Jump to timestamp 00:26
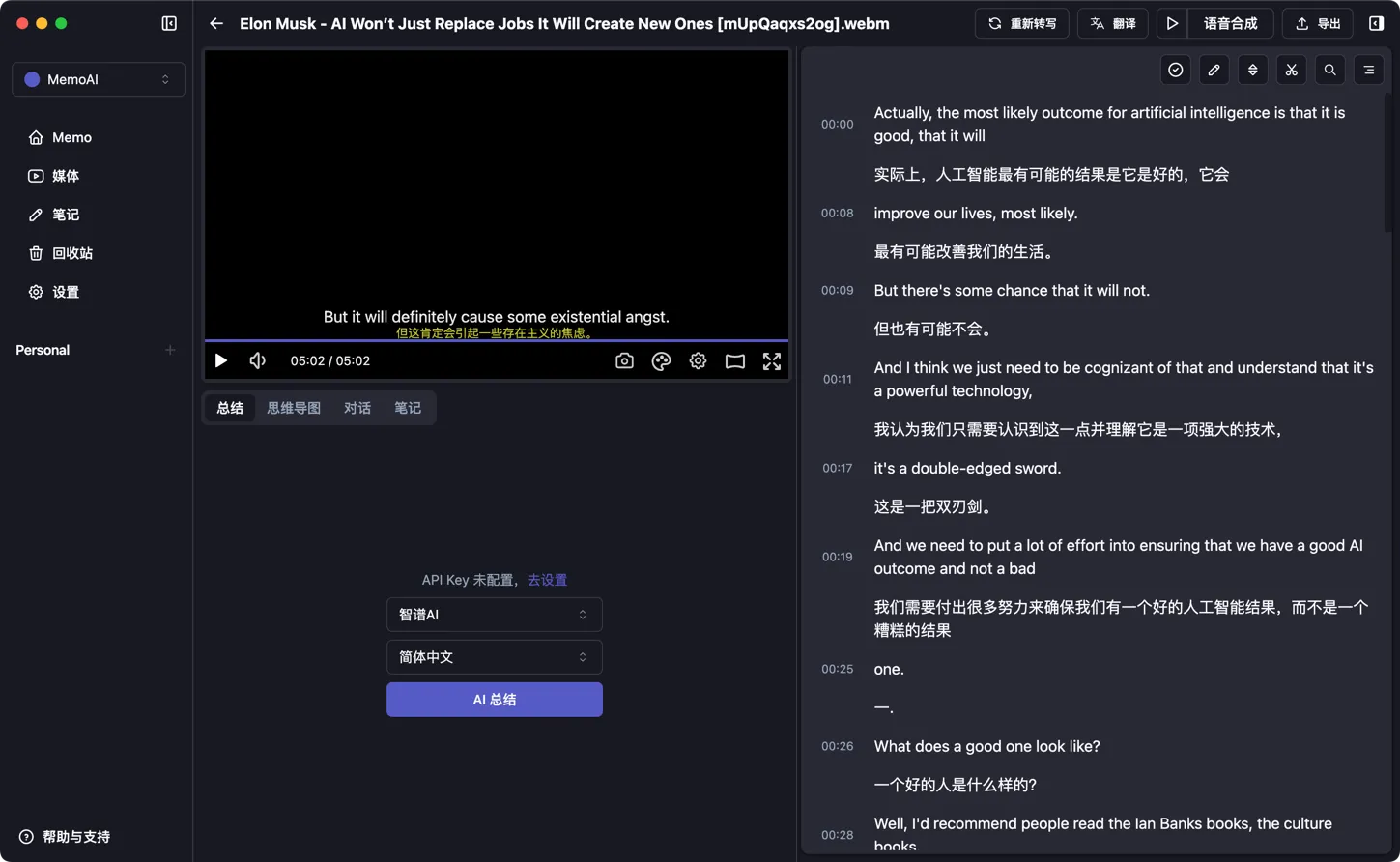 click(x=838, y=747)
